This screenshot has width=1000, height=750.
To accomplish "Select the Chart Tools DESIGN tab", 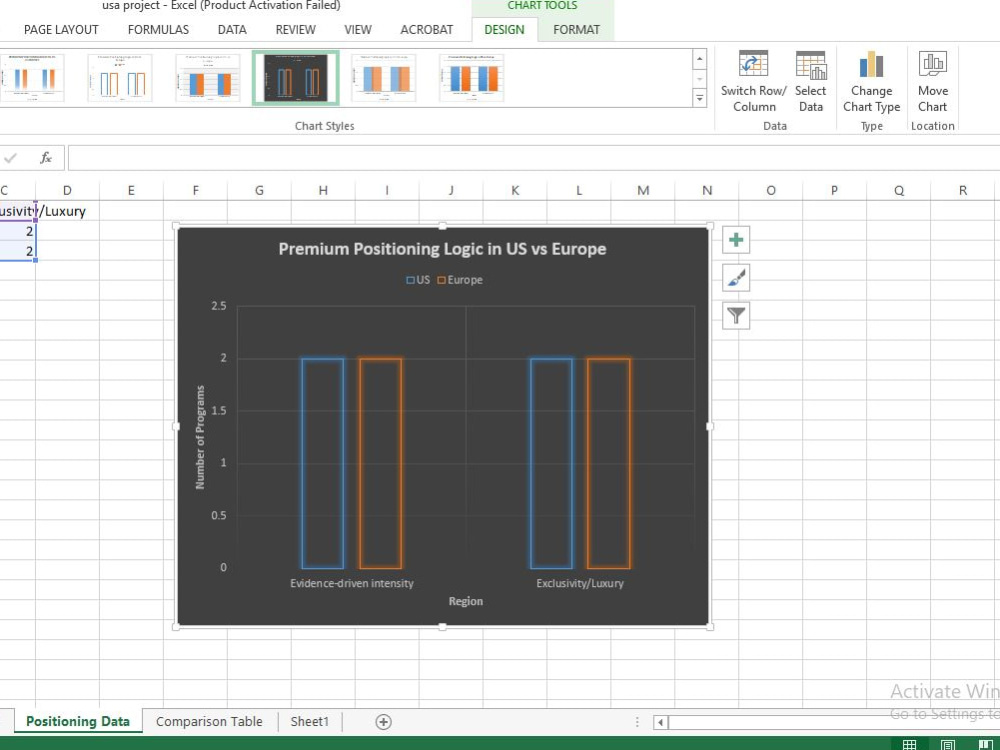I will (x=504, y=29).
